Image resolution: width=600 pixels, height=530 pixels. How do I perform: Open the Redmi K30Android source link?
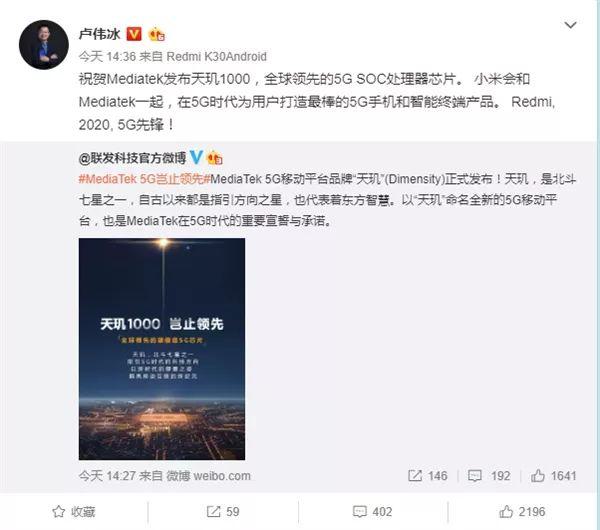pyautogui.click(x=217, y=57)
